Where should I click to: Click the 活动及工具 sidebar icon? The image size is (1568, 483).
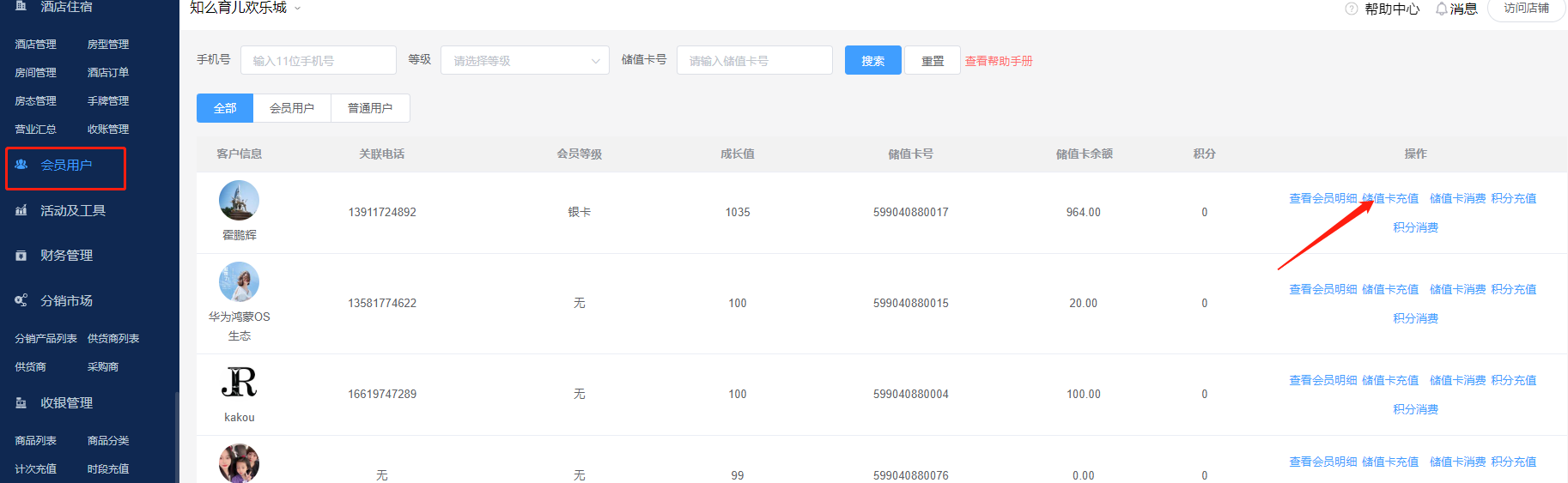pos(21,210)
